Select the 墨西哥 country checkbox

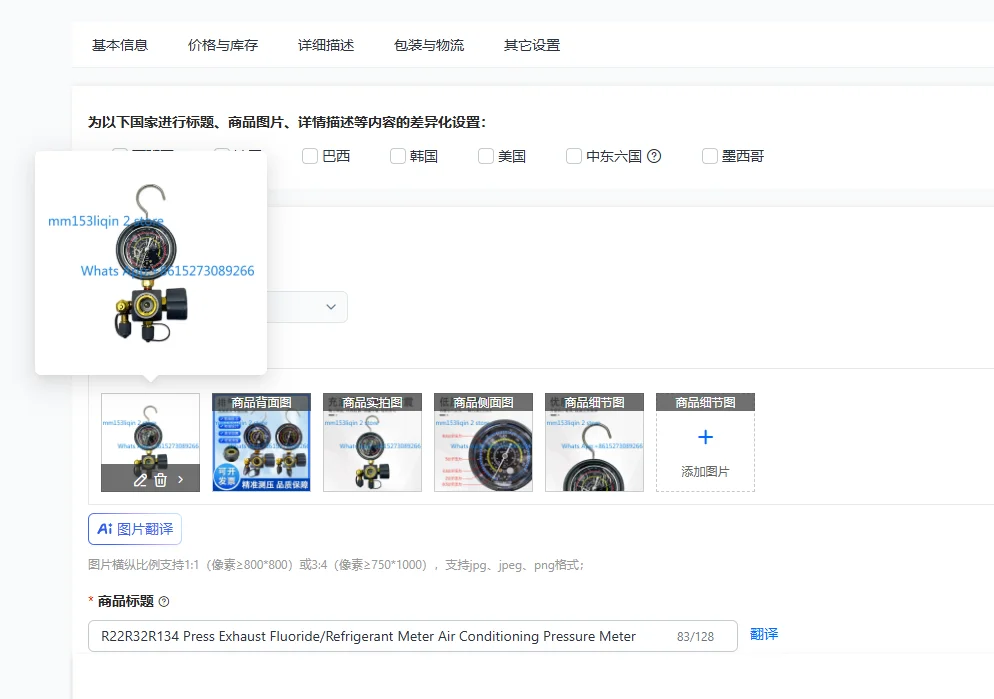[709, 156]
